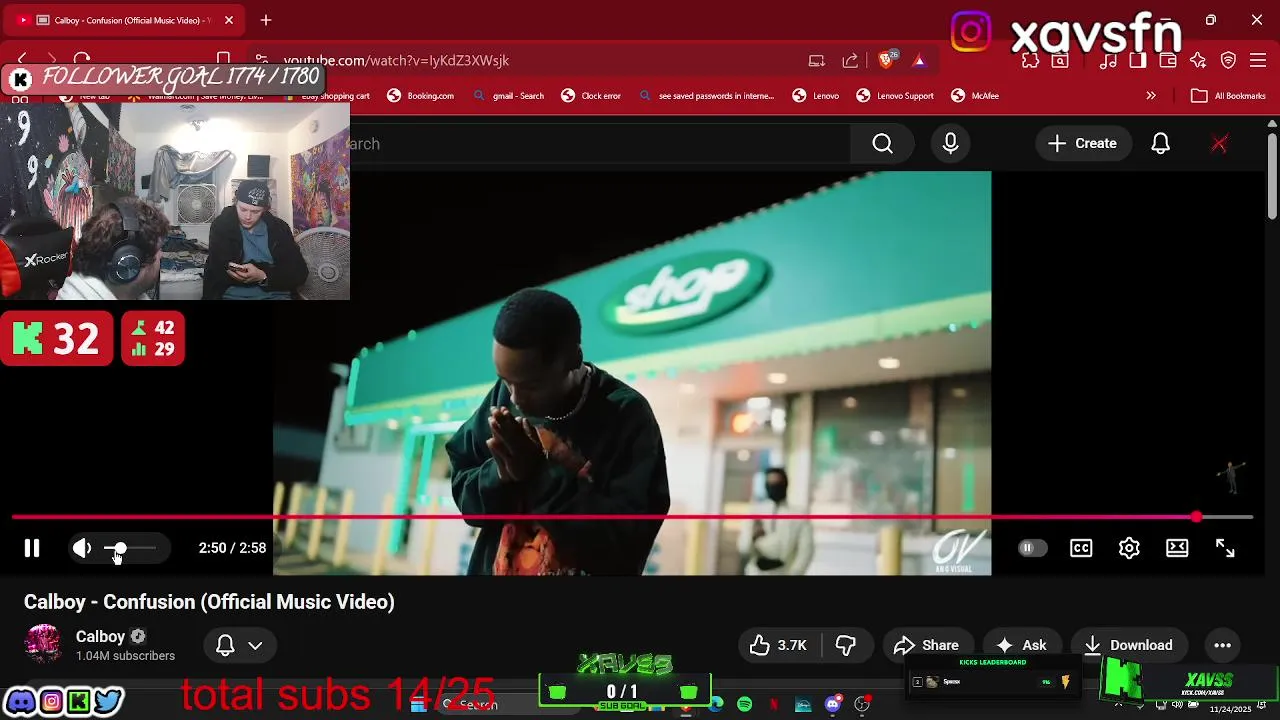
Task: Adjust the video volume slider
Action: pos(130,548)
